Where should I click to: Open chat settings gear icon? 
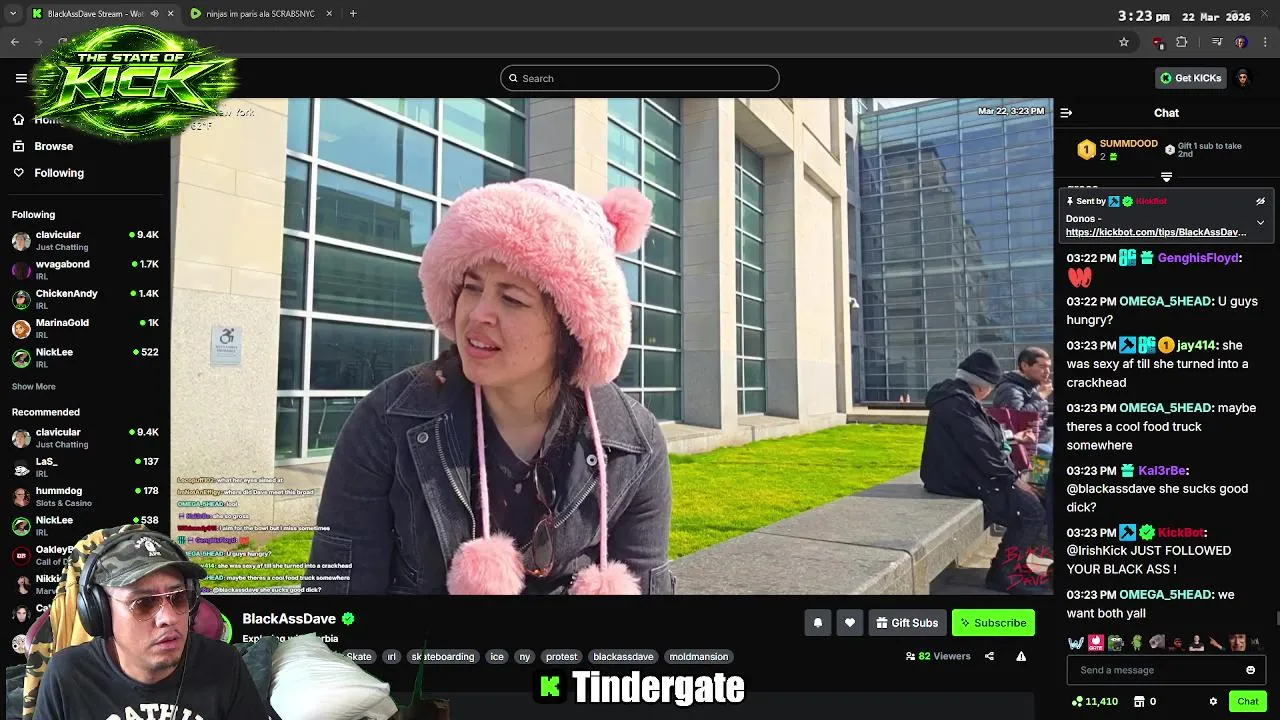(x=1213, y=701)
